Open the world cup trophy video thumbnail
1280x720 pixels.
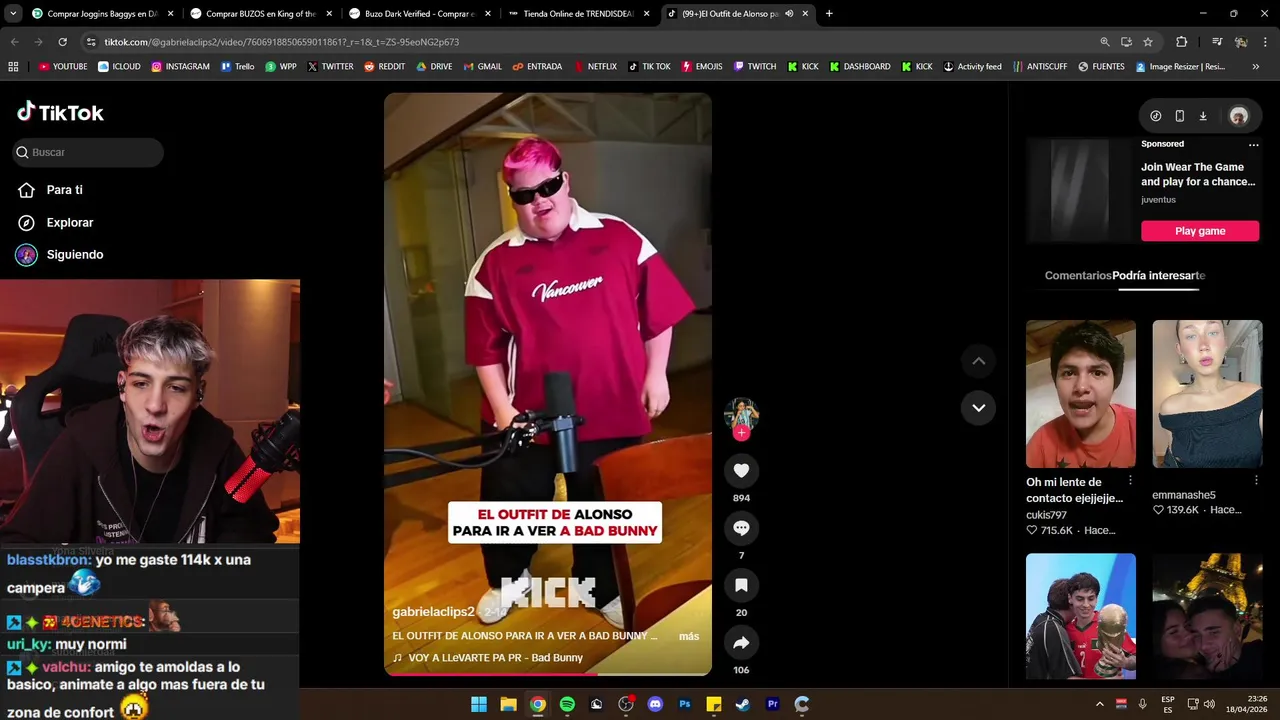tap(1081, 617)
